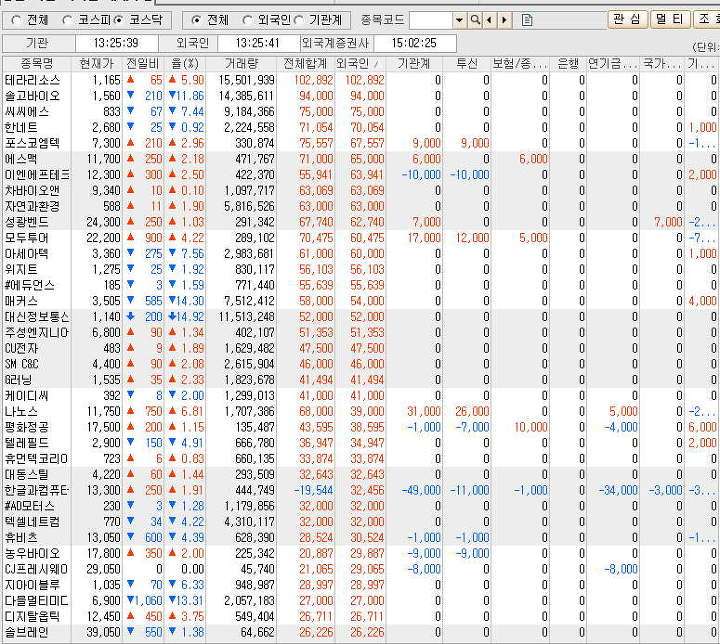Sort by 보험/종... column header
This screenshot has height=644, width=720.
point(521,63)
